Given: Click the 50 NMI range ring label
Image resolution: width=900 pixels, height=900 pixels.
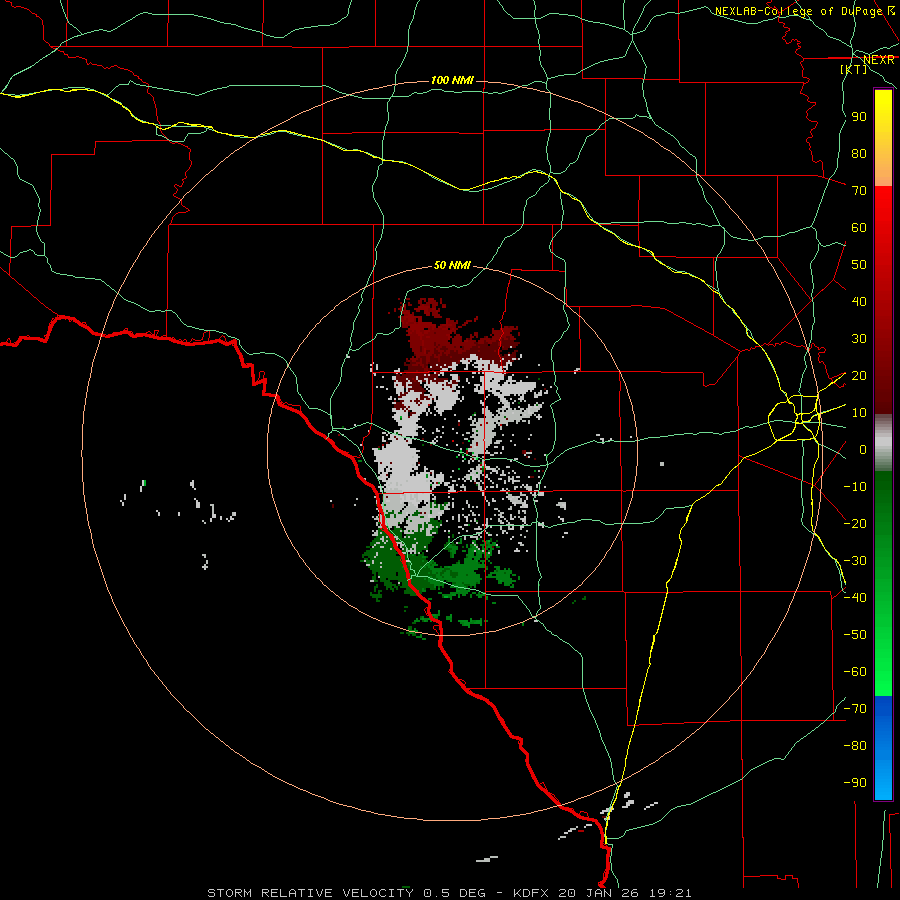Looking at the screenshot, I should pyautogui.click(x=452, y=265).
